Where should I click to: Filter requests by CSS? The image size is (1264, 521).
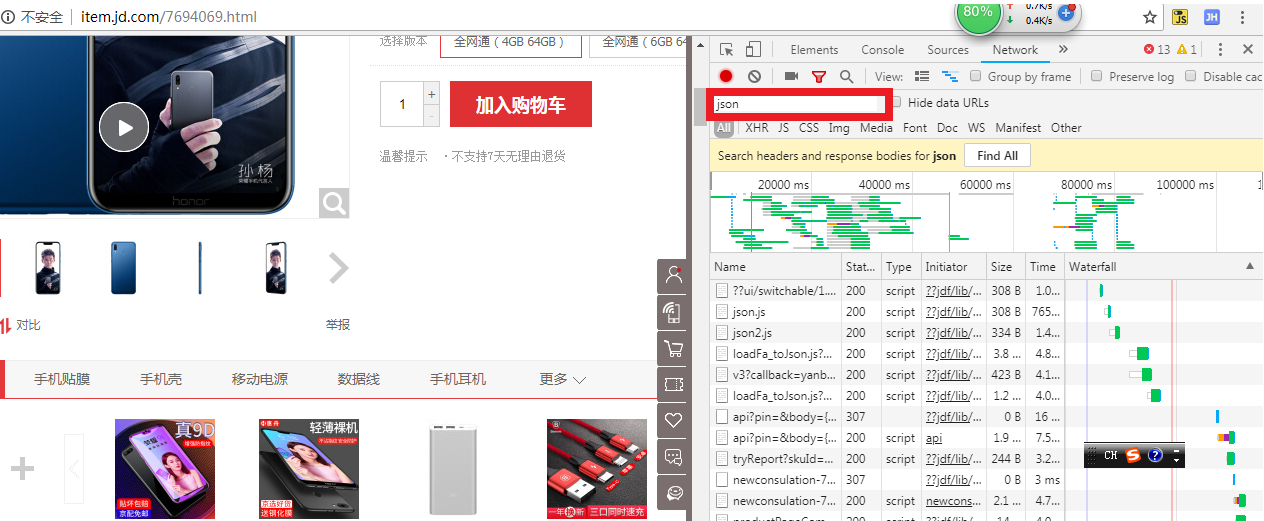pos(809,128)
